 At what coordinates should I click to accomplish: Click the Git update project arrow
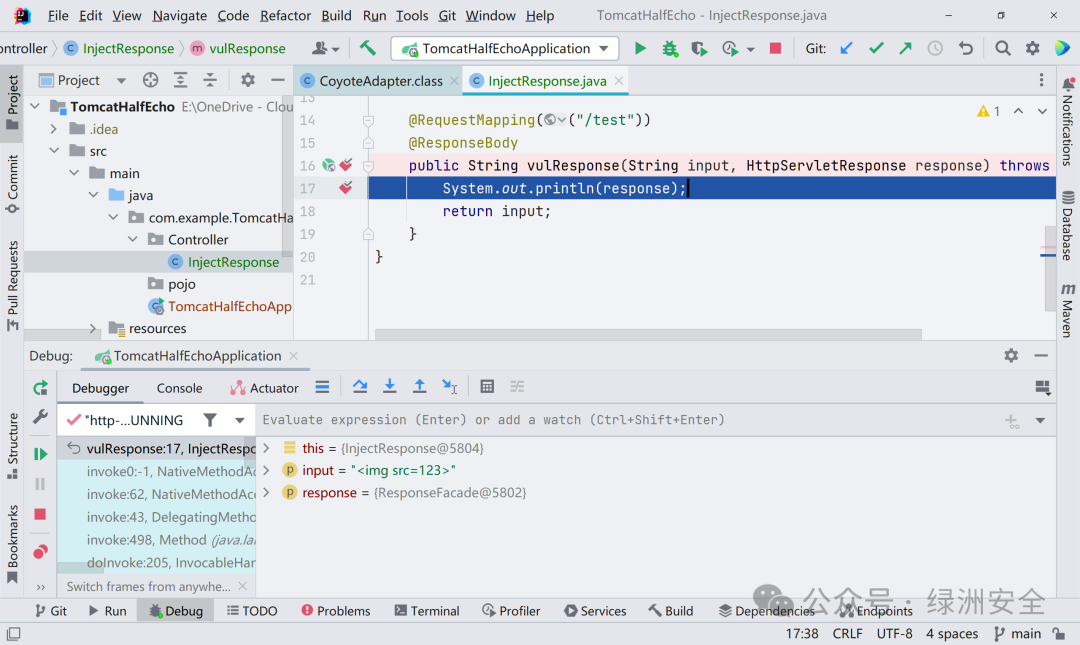tap(847, 48)
